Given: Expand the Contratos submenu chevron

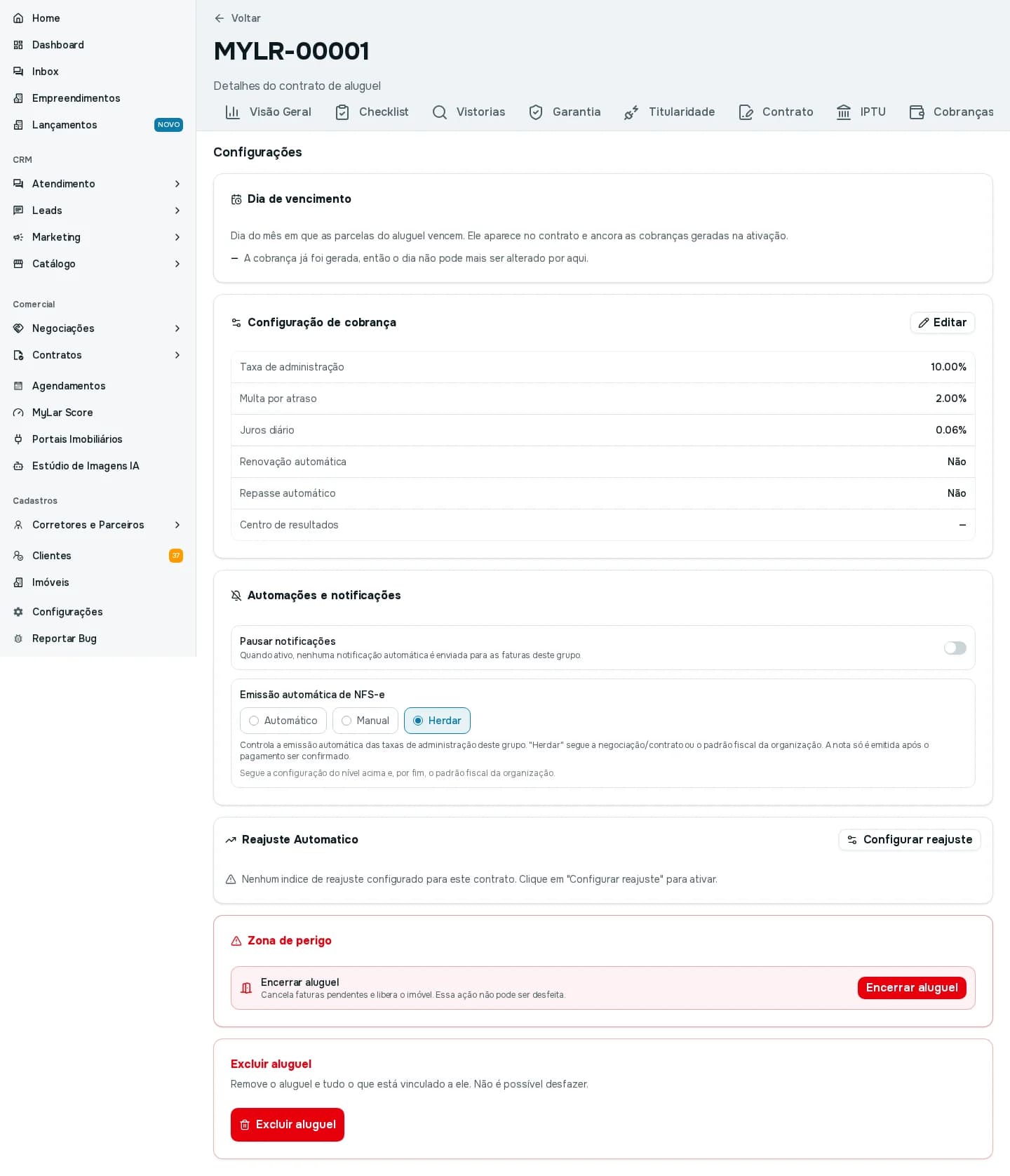Looking at the screenshot, I should coord(177,355).
